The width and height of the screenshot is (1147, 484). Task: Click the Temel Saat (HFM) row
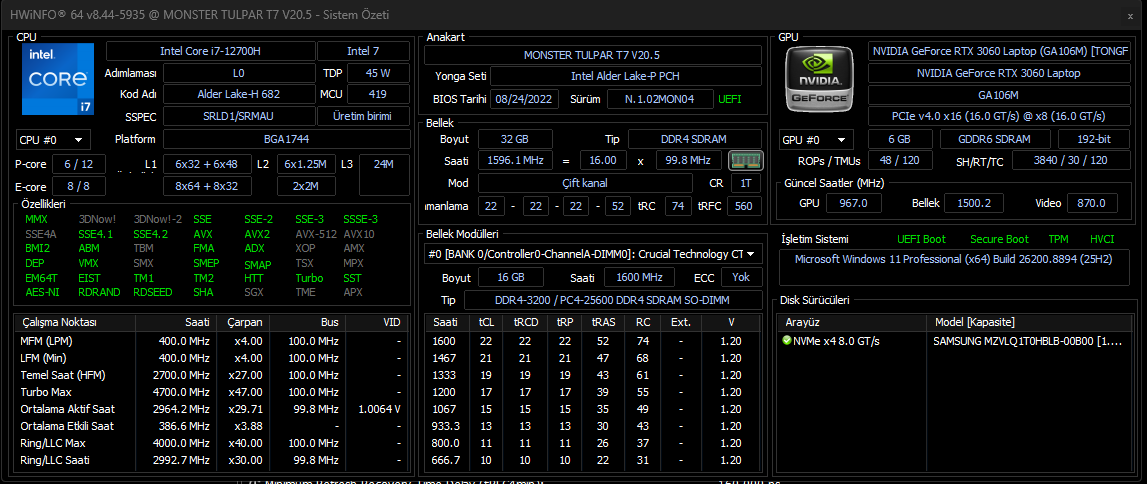pyautogui.click(x=211, y=375)
